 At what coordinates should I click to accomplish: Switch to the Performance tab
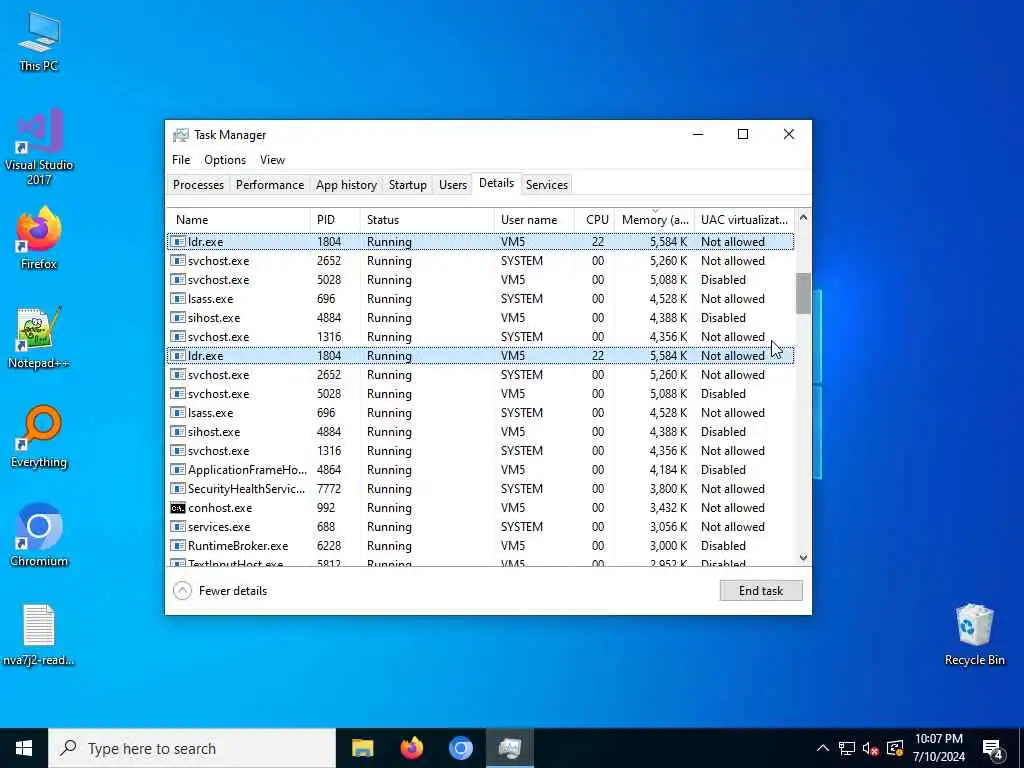[x=270, y=185]
